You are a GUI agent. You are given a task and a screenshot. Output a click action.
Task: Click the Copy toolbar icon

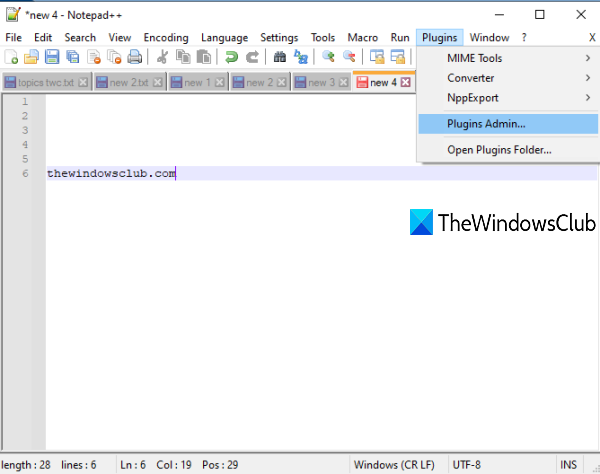click(x=183, y=57)
